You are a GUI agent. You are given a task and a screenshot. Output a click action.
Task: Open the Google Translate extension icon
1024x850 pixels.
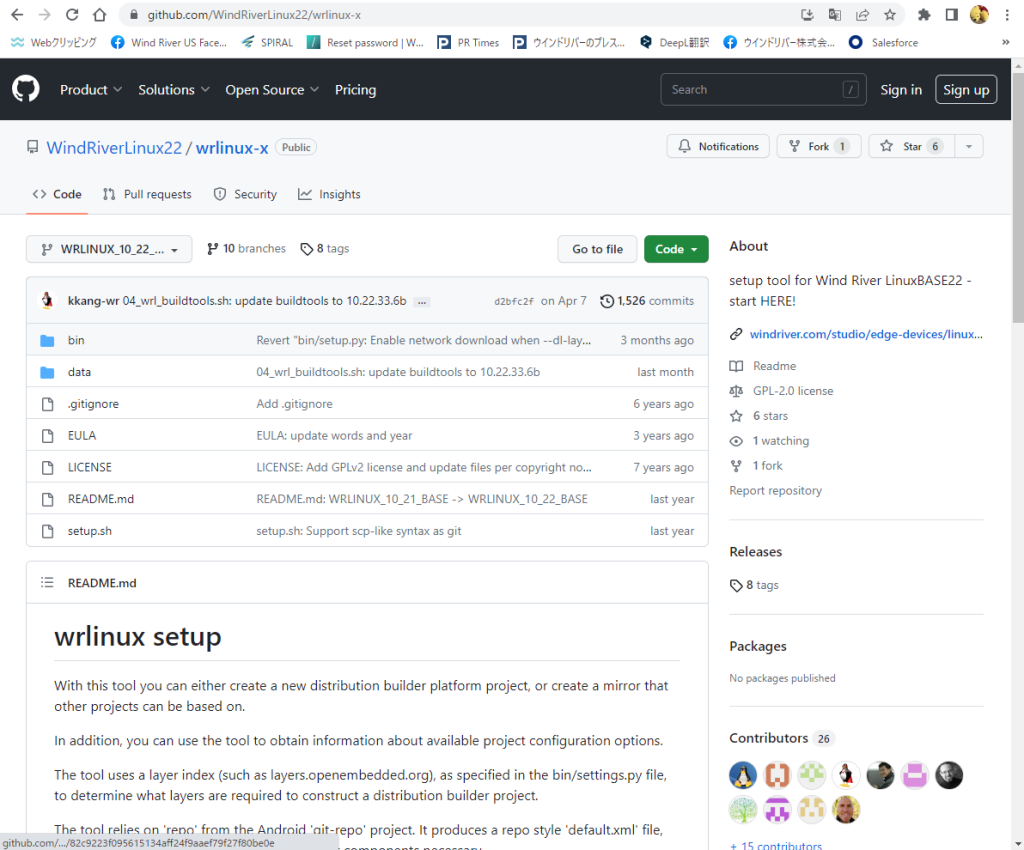[836, 15]
